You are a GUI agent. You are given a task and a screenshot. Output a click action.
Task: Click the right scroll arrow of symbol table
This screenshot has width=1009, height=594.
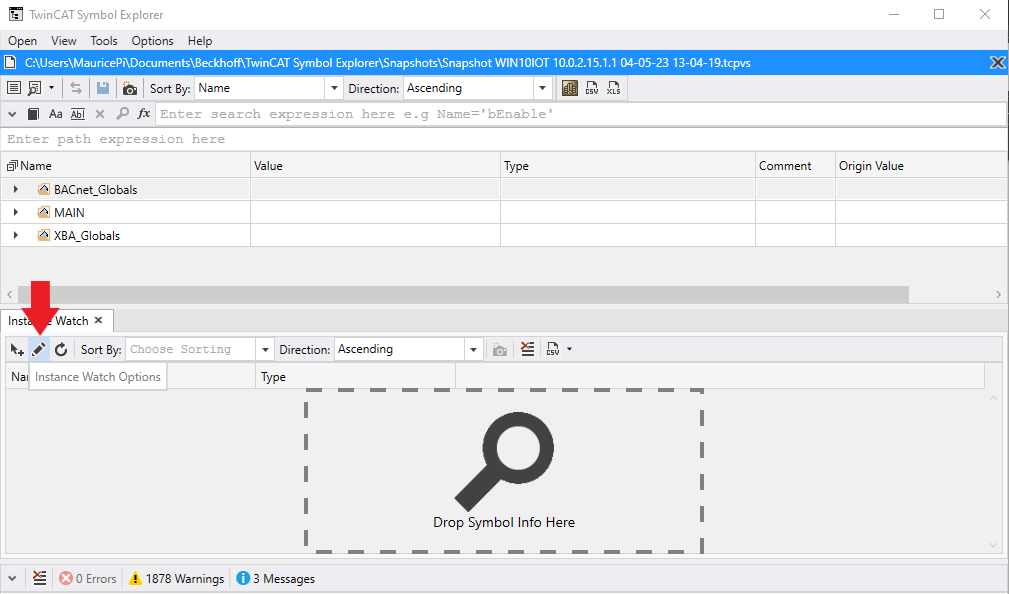point(998,294)
